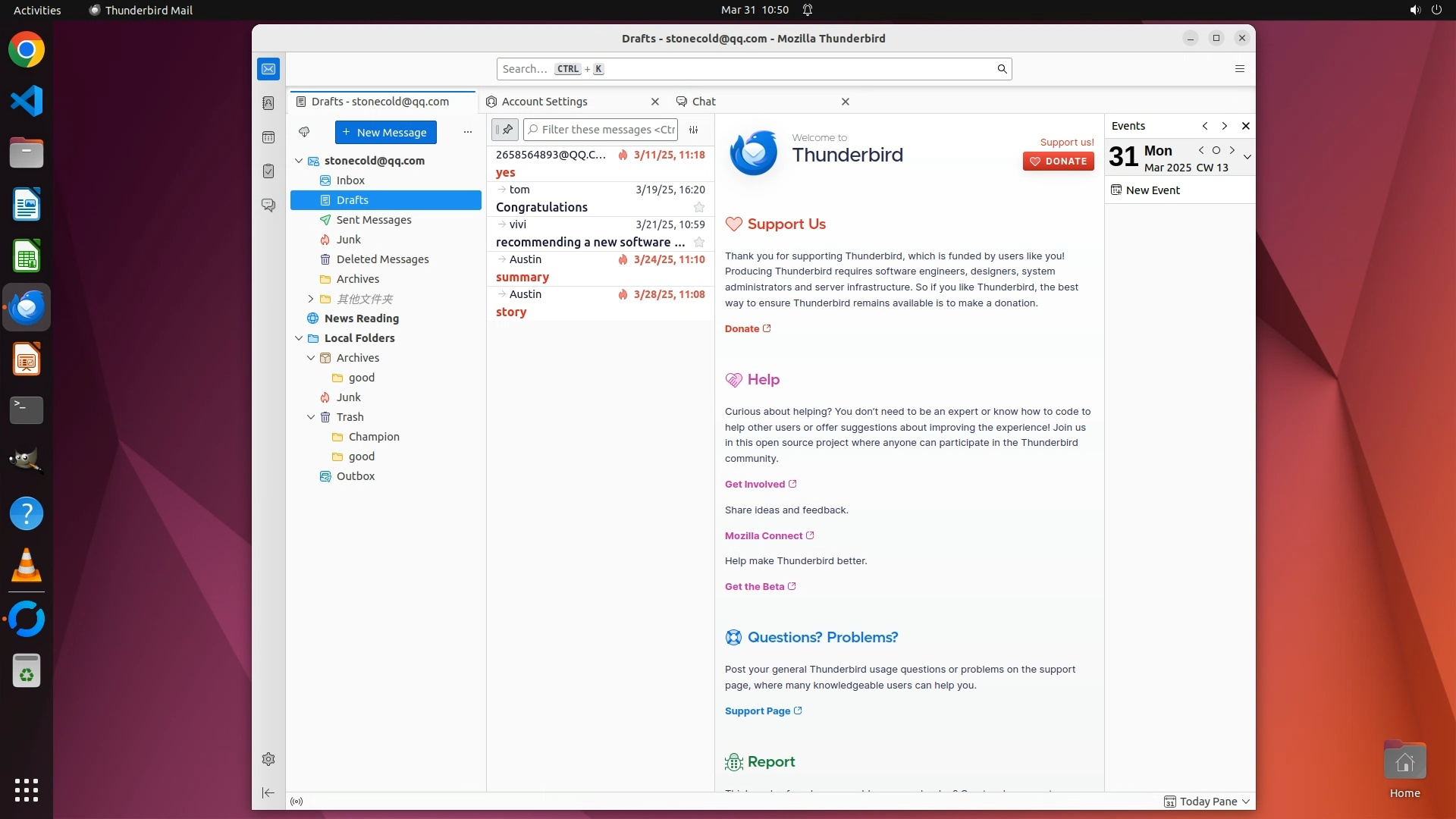Viewport: 1456px width, 819px height.
Task: Collapse the spaces toolbar arrow icon
Action: click(268, 792)
